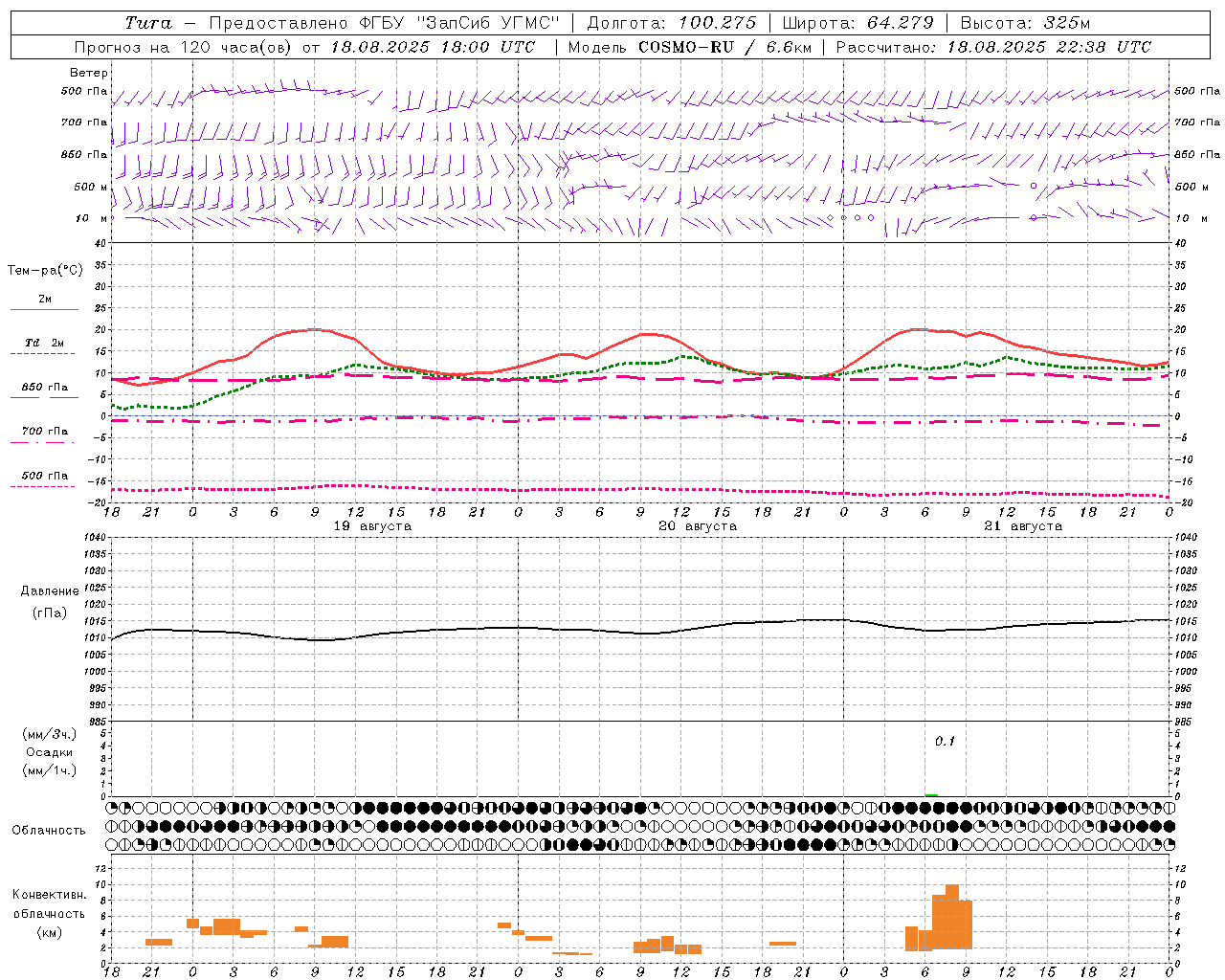Click the "Долгота: 100.275" header field
1225x980 pixels.
(672, 23)
